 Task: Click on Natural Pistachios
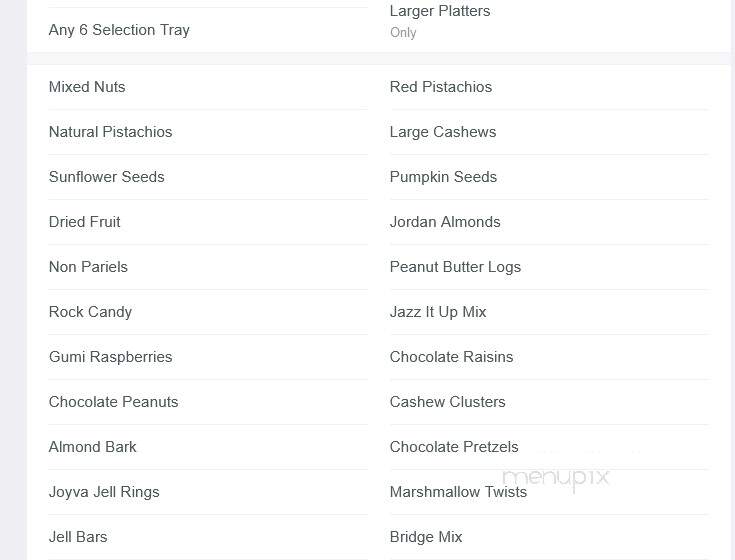coord(111,132)
